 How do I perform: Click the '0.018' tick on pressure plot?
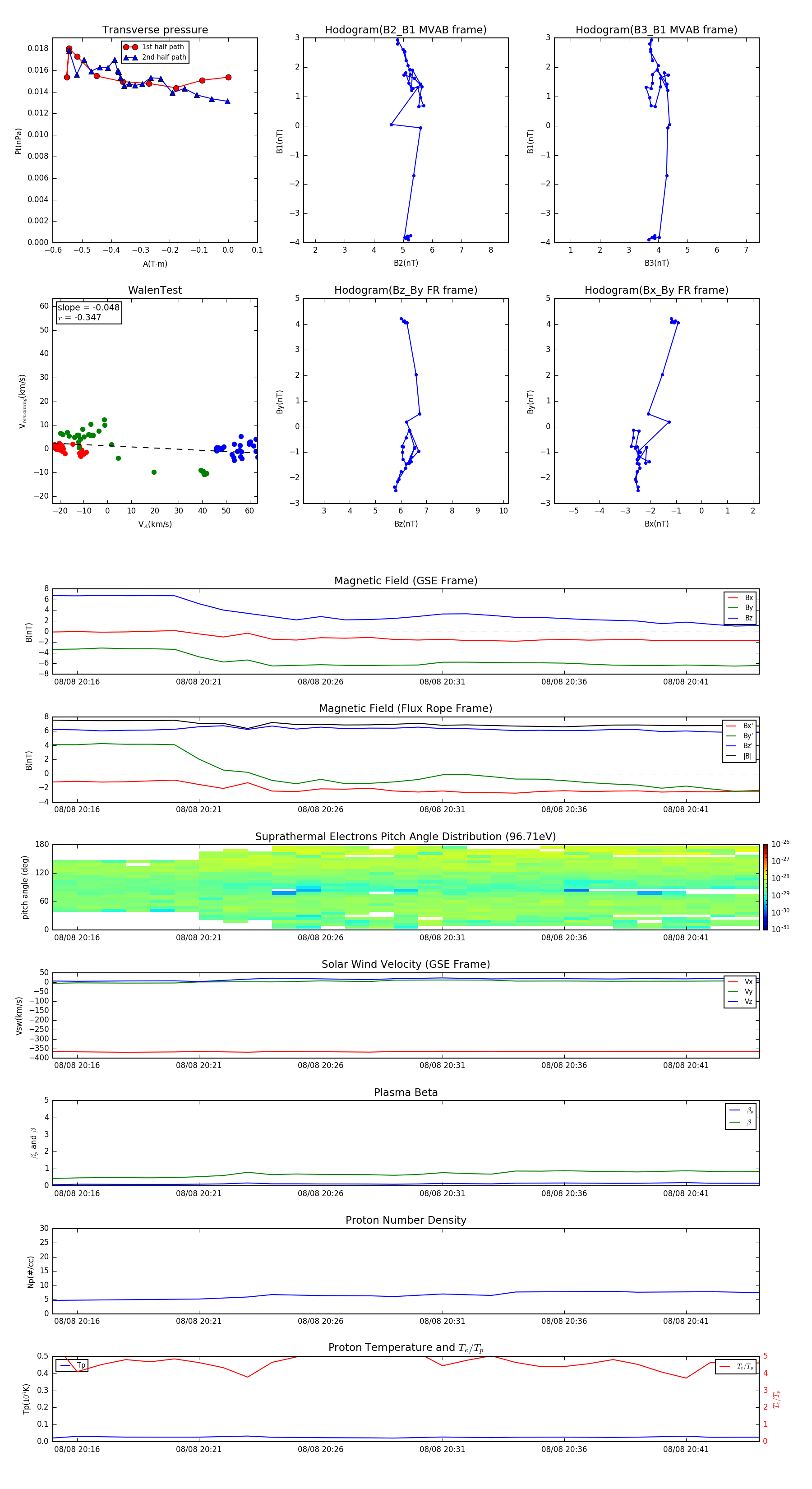[38, 49]
